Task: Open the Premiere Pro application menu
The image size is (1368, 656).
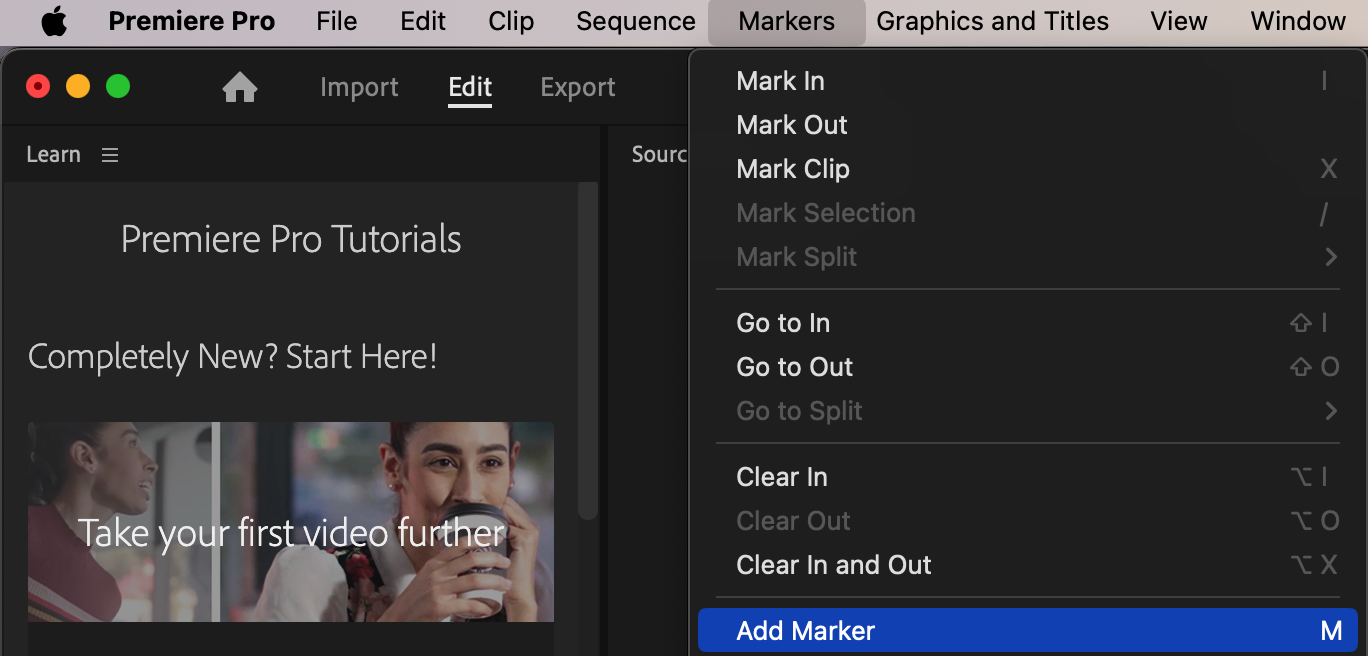Action: click(191, 21)
